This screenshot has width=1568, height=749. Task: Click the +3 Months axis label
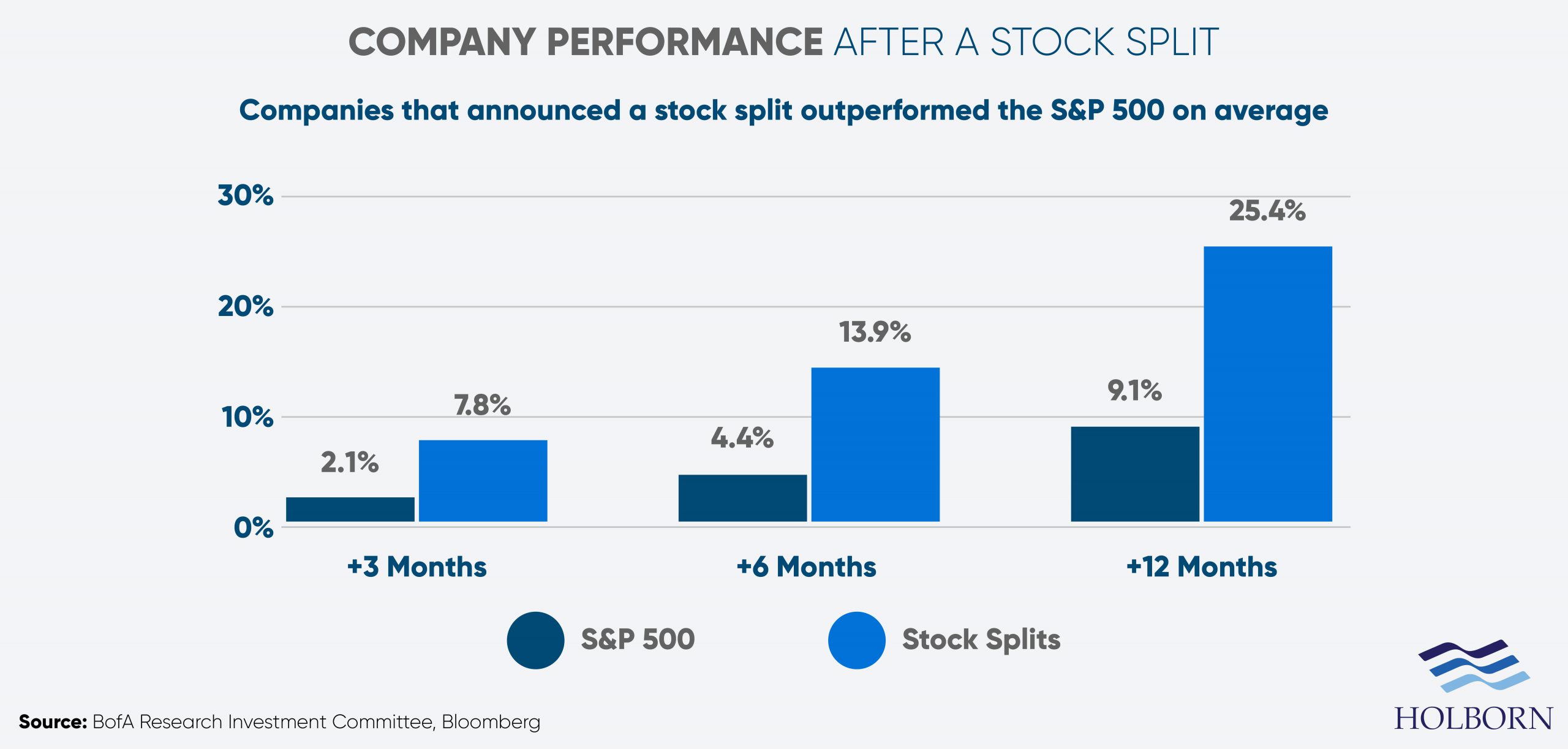click(417, 566)
